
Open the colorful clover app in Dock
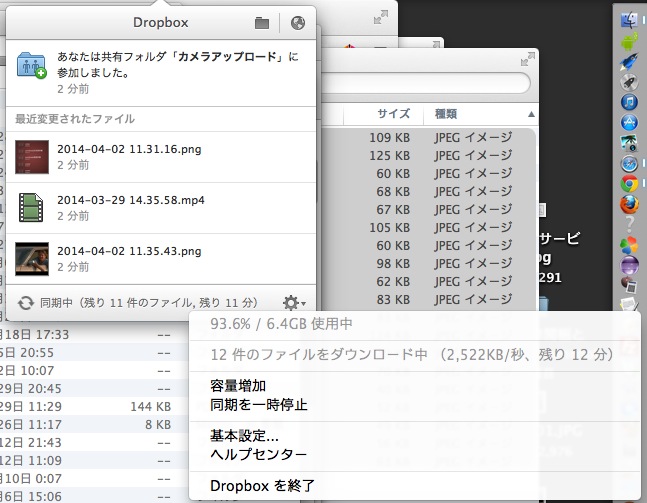629,246
